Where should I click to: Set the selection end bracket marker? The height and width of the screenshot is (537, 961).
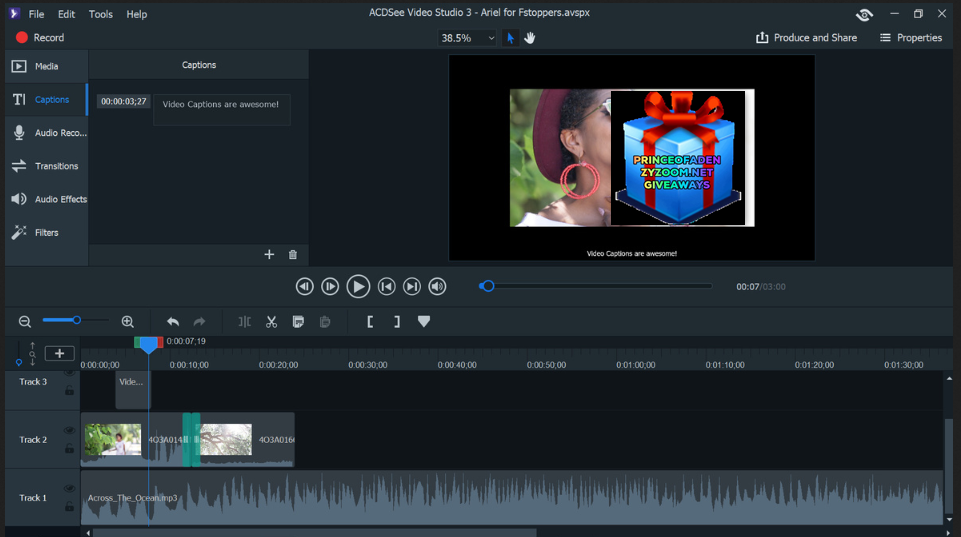pos(397,321)
